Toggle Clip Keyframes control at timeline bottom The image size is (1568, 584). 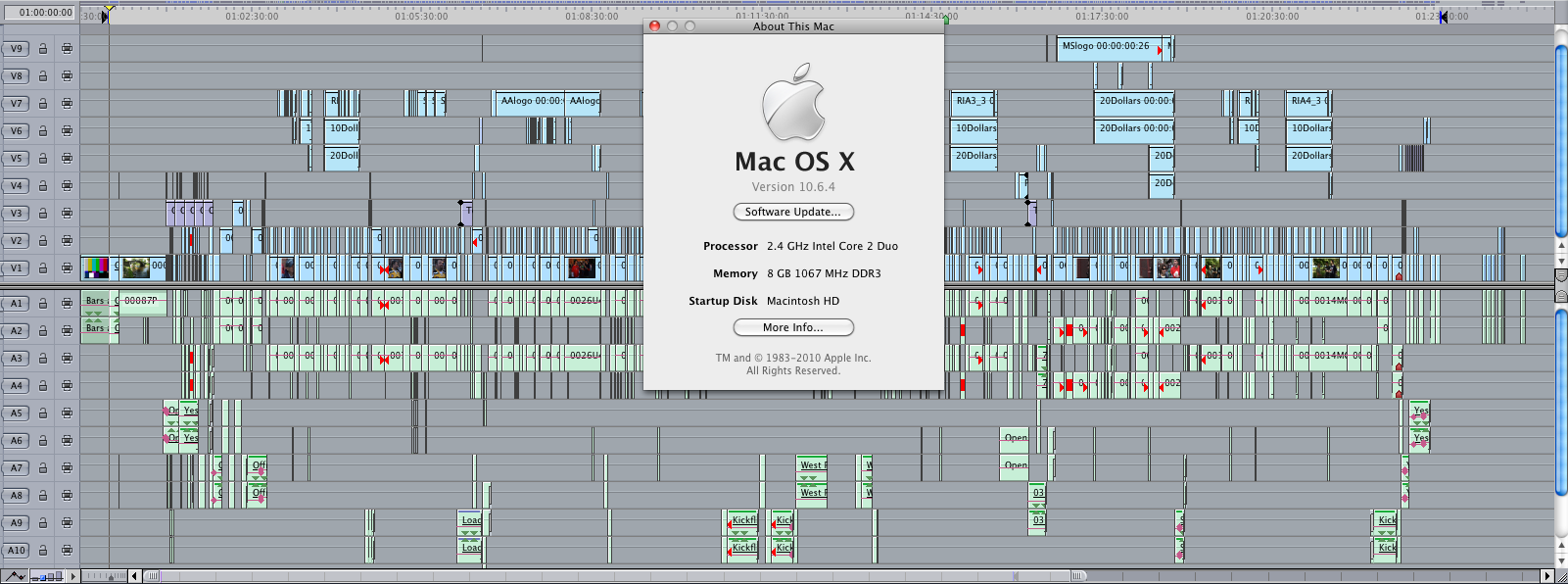(15, 576)
